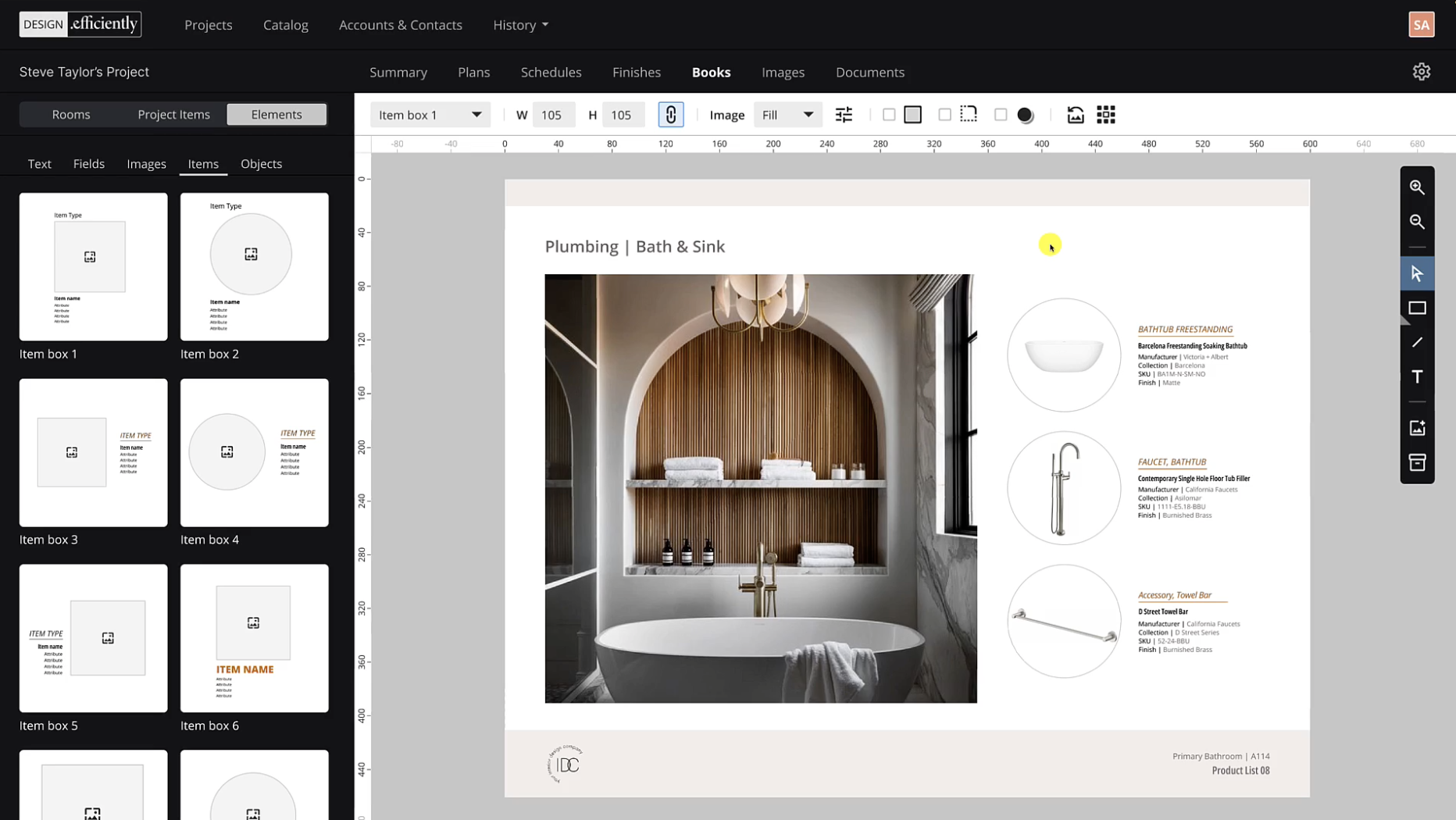Image resolution: width=1456 pixels, height=820 pixels.
Task: Click the zoom out magnifier
Action: (x=1417, y=222)
